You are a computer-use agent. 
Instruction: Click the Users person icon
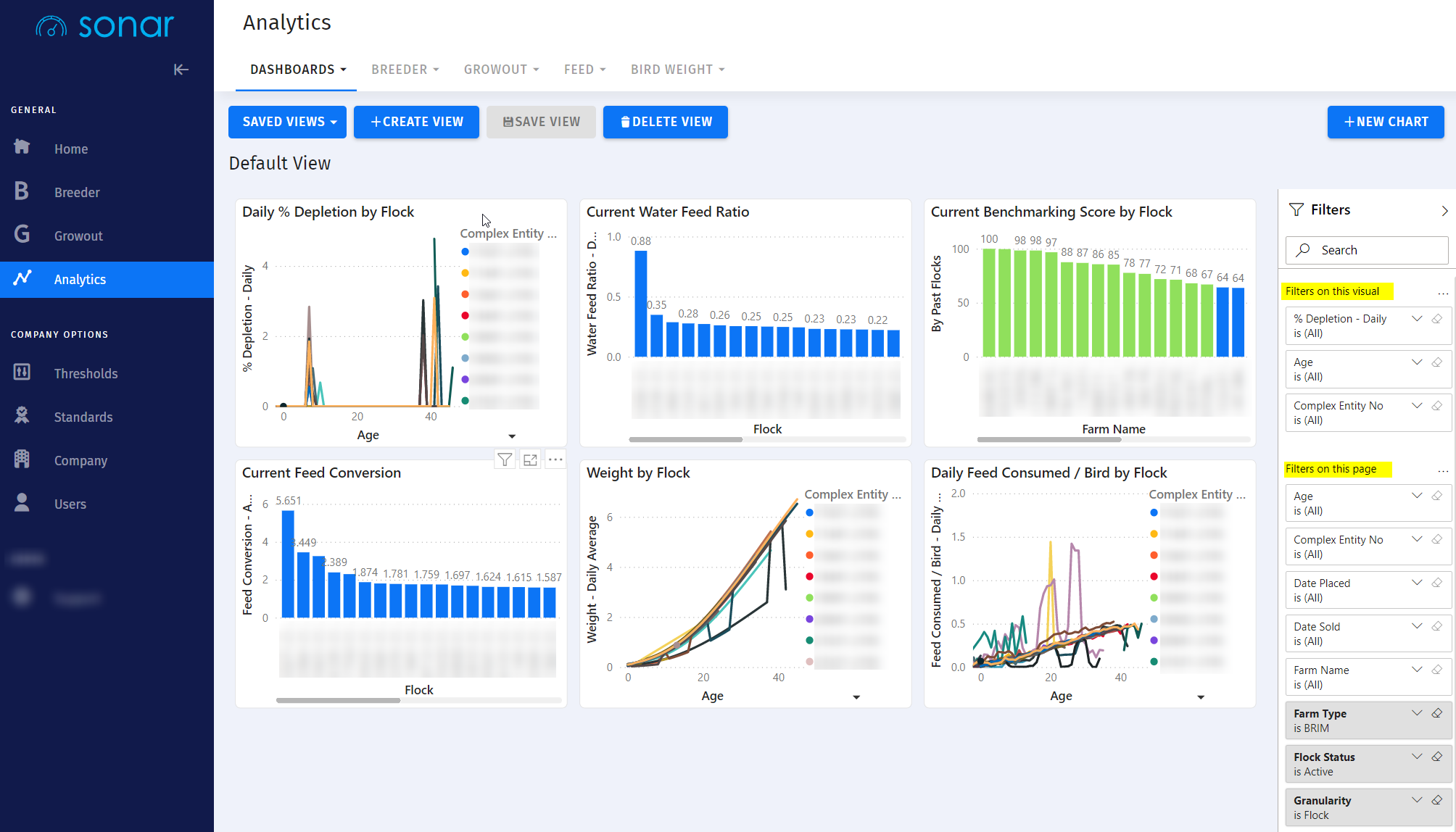22,503
